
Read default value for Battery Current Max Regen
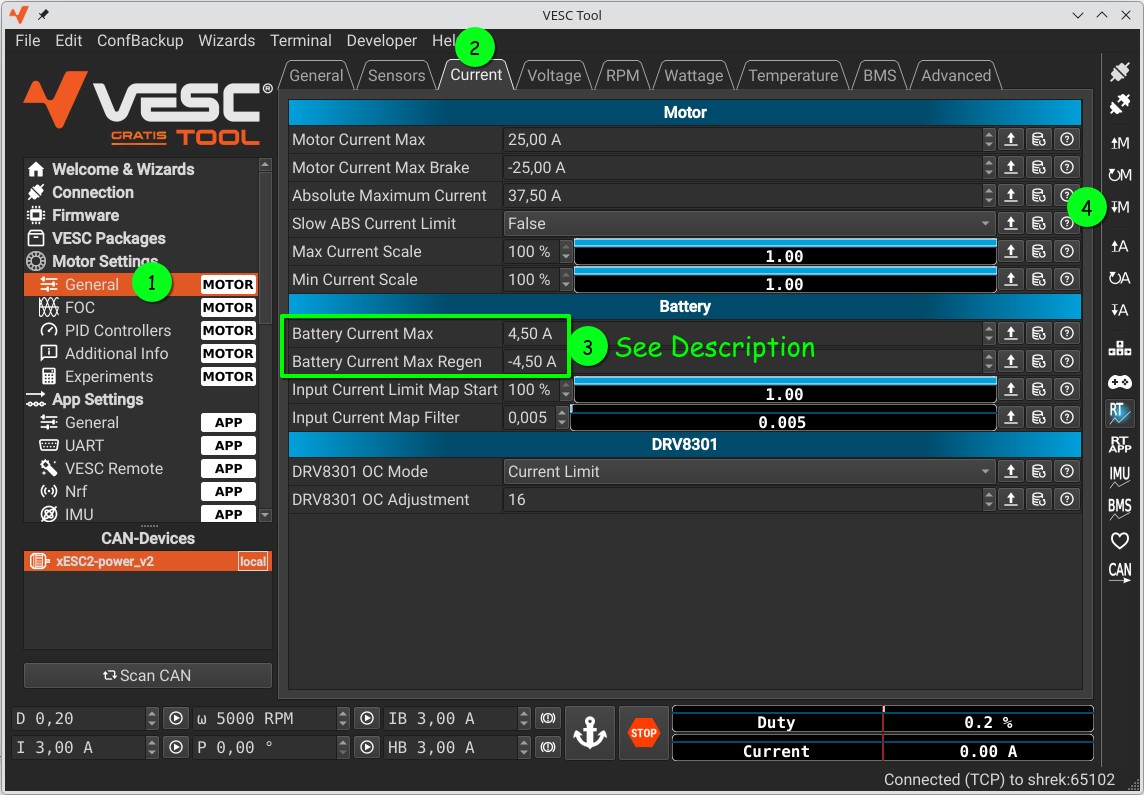click(1038, 362)
